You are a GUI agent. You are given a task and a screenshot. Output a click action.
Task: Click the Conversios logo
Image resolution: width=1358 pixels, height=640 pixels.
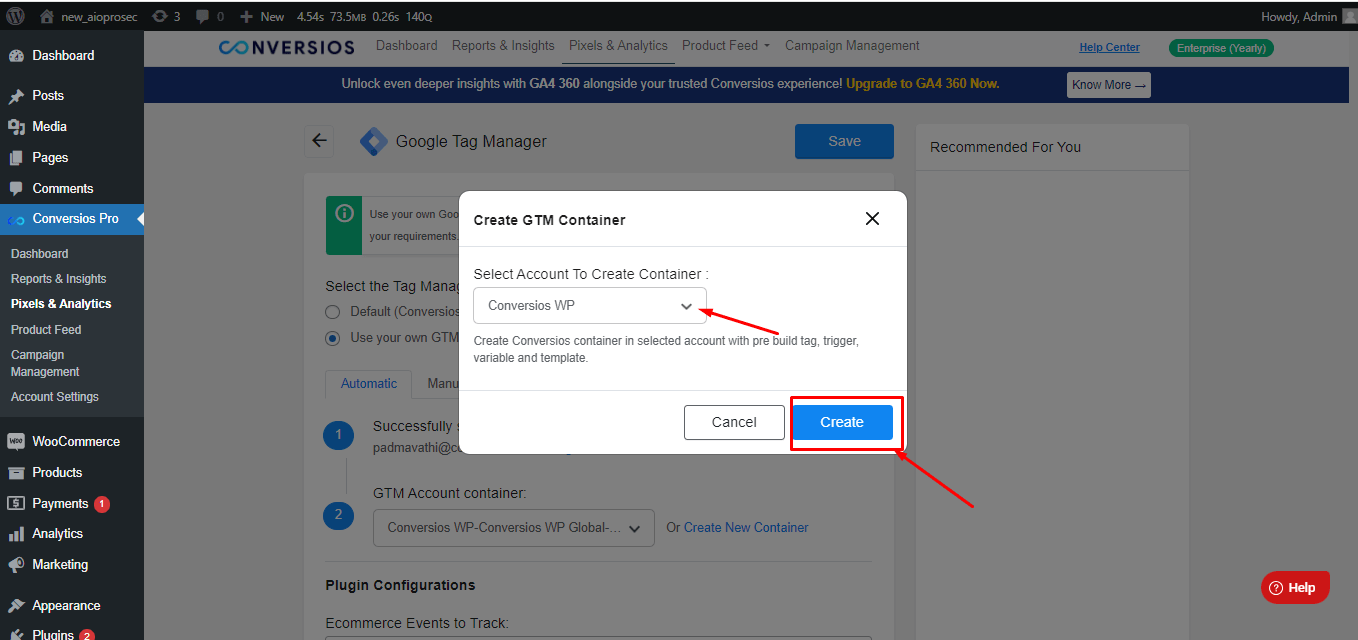(x=286, y=47)
